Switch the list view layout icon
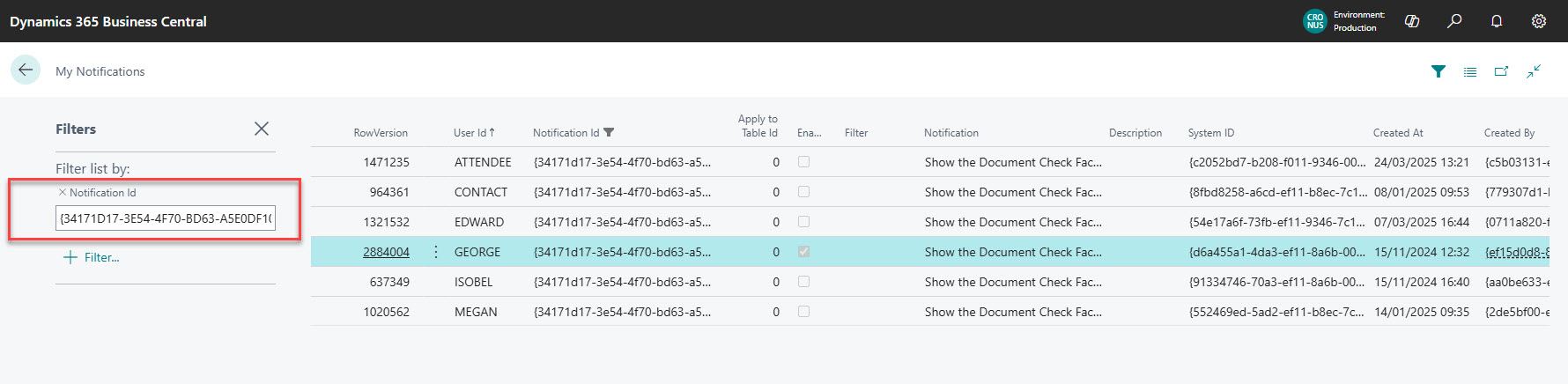 1470,71
